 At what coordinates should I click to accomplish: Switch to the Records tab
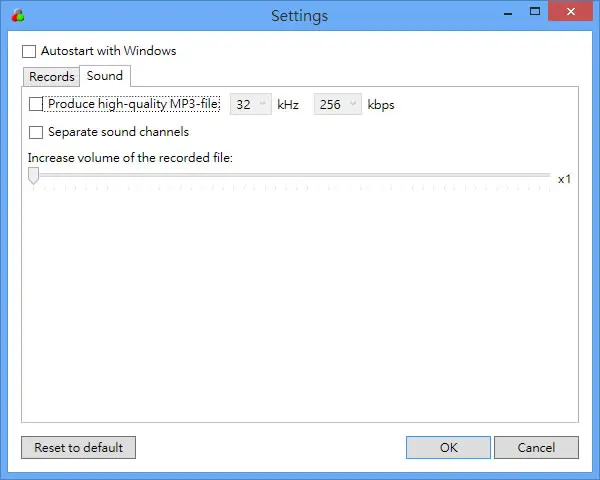click(x=52, y=77)
